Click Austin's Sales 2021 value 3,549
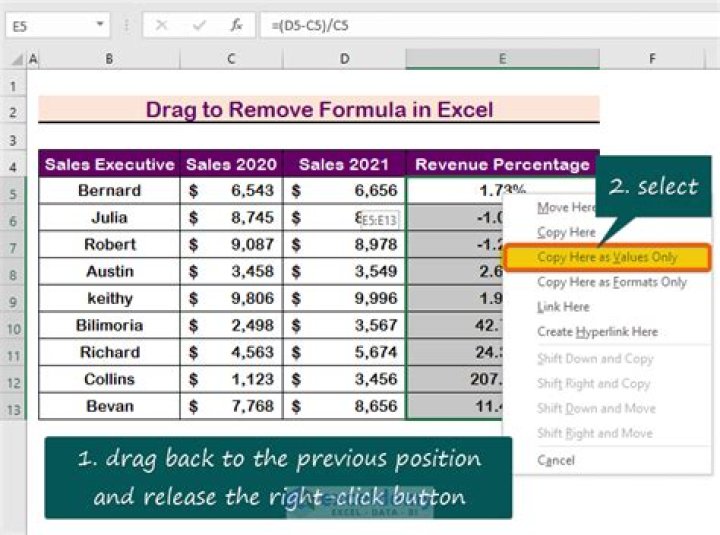The height and width of the screenshot is (535, 720). pyautogui.click(x=344, y=271)
